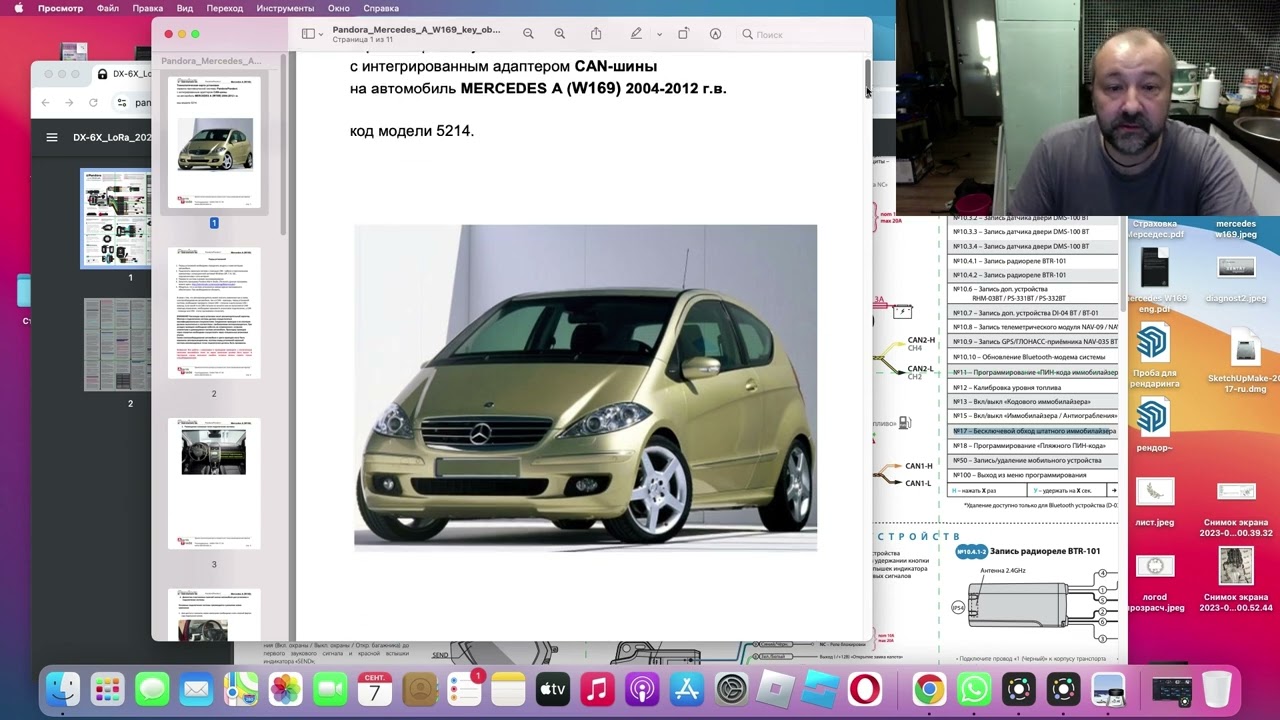
Task: Open Launchpad from the Dock
Action: (x=107, y=689)
